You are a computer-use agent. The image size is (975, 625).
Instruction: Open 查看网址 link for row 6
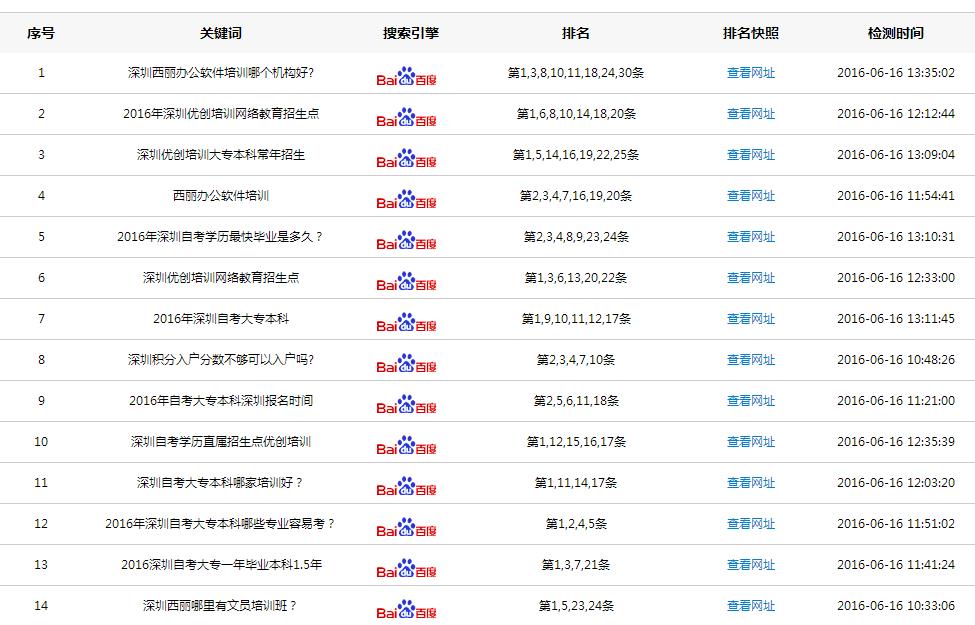[751, 278]
